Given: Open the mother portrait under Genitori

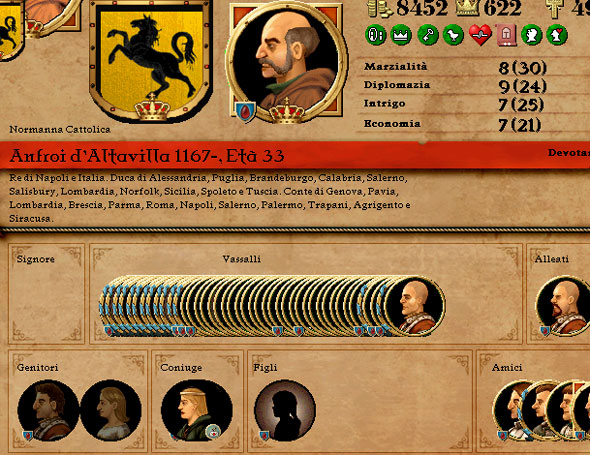Looking at the screenshot, I should [111, 410].
